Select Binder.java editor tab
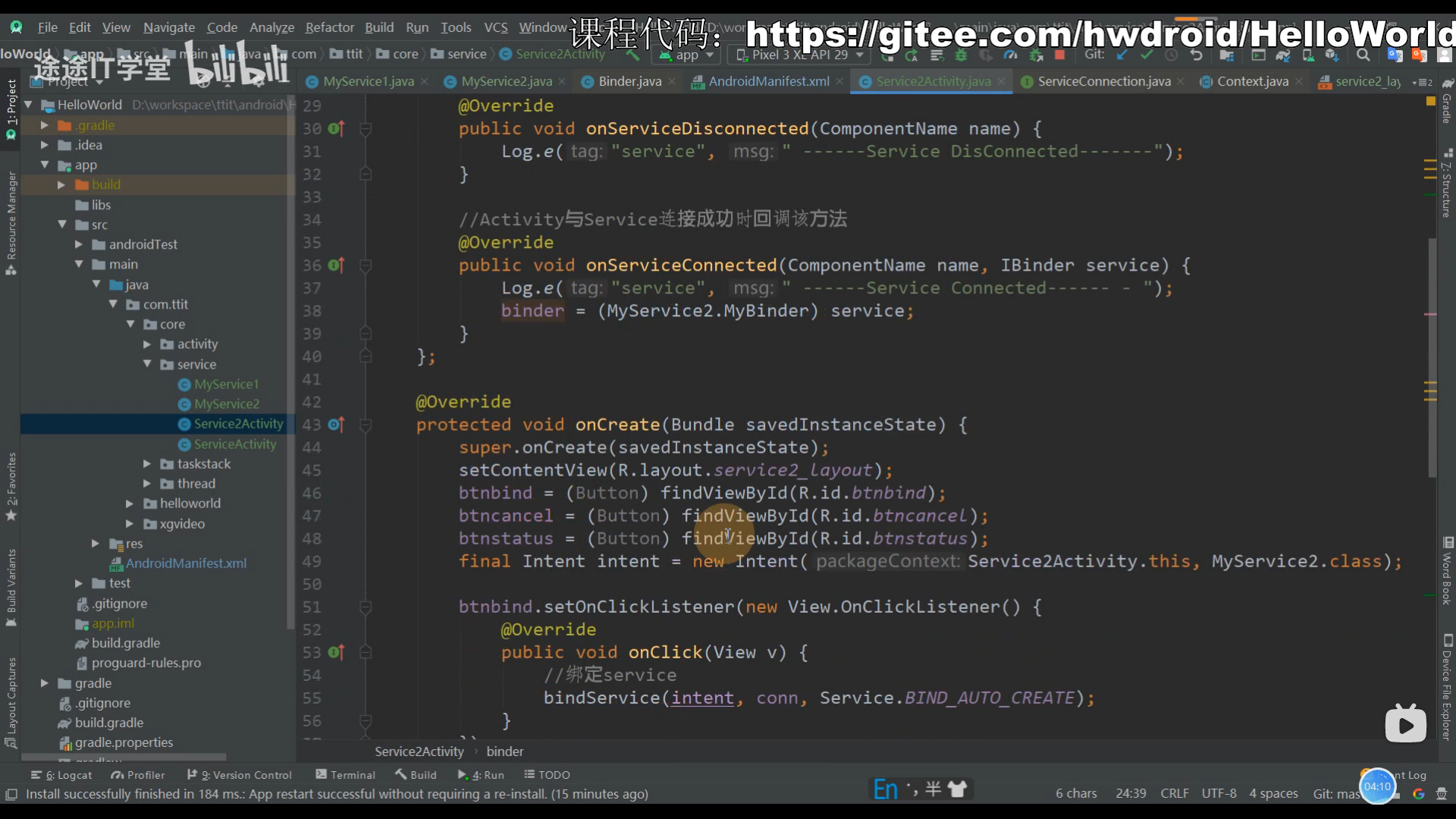The image size is (1456, 819). pos(629,81)
